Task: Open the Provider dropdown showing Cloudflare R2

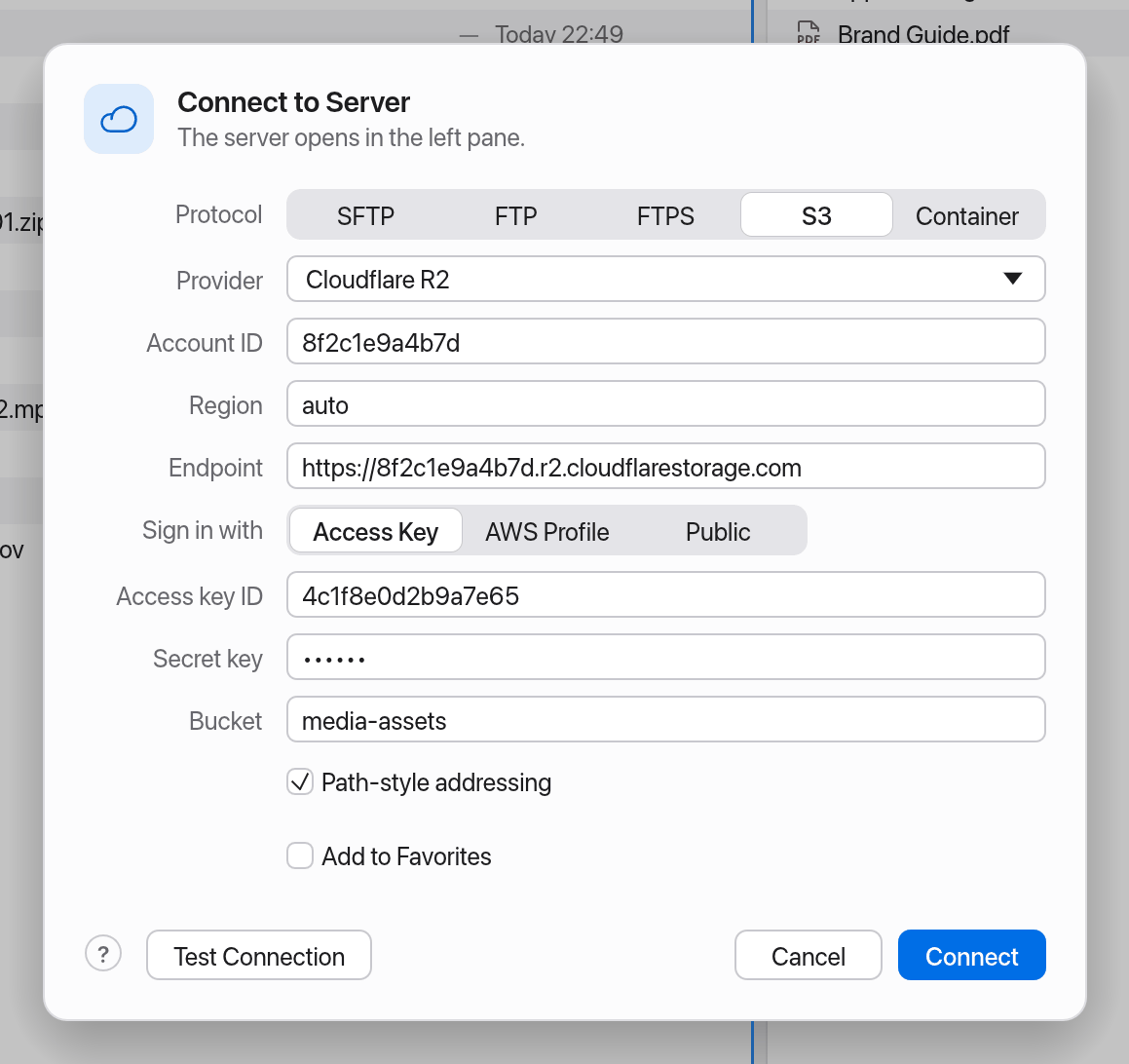Action: point(666,279)
